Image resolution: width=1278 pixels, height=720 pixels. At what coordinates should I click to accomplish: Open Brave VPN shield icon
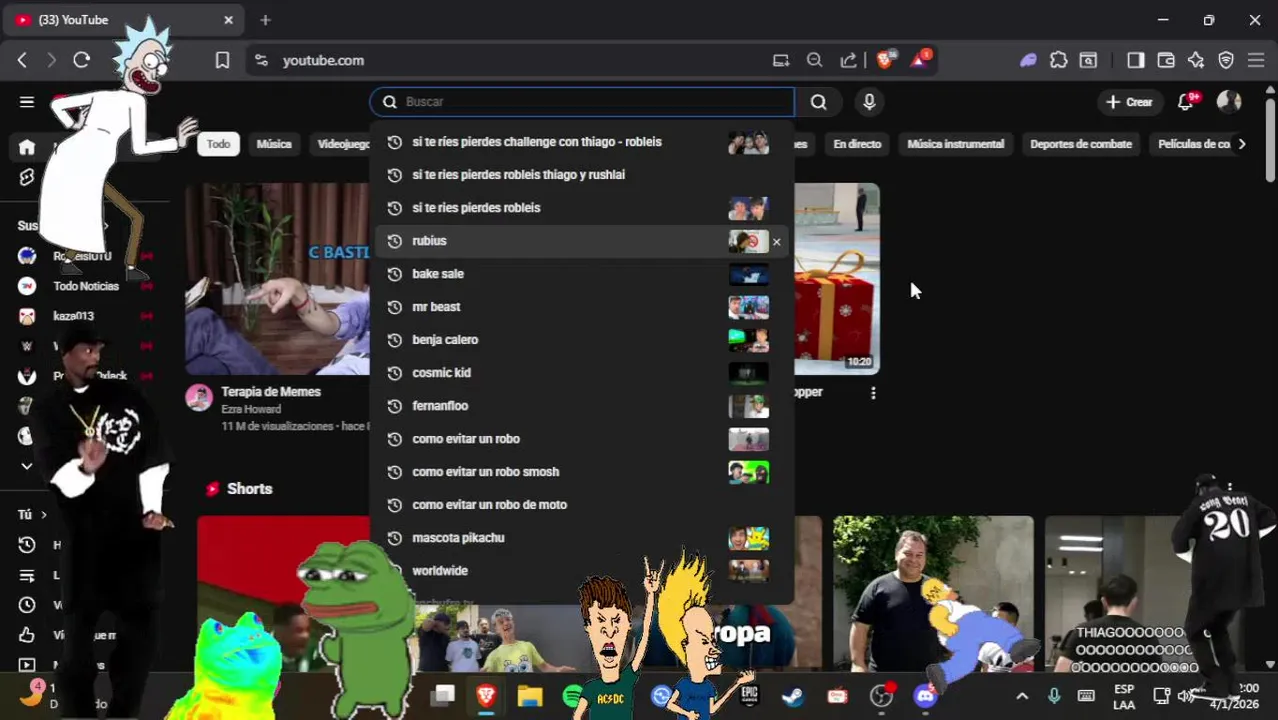(1226, 60)
